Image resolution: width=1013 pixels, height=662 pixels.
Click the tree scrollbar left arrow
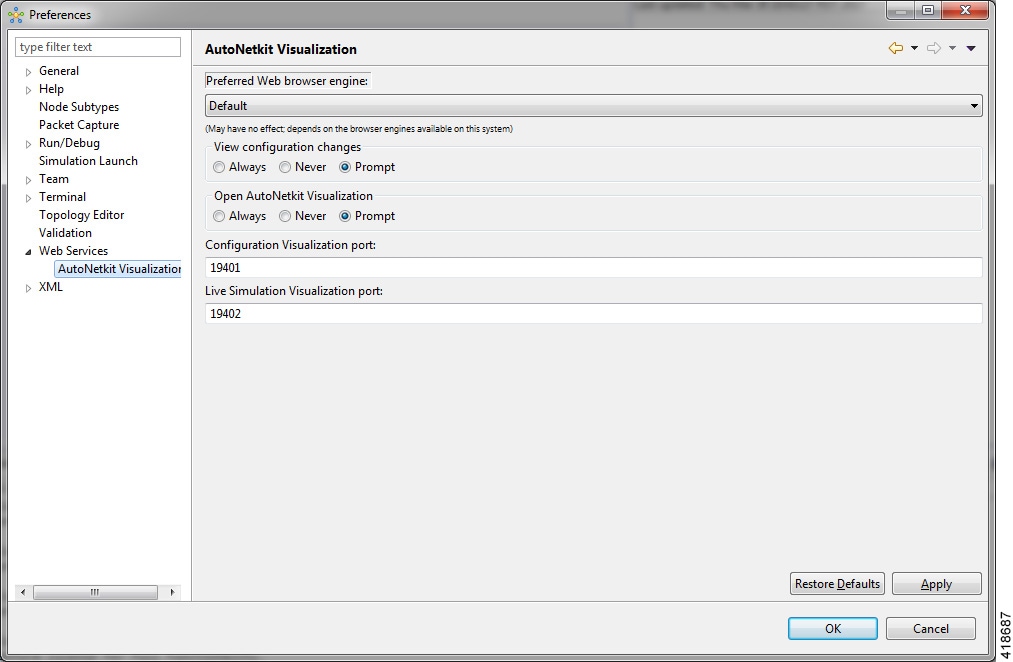click(23, 592)
